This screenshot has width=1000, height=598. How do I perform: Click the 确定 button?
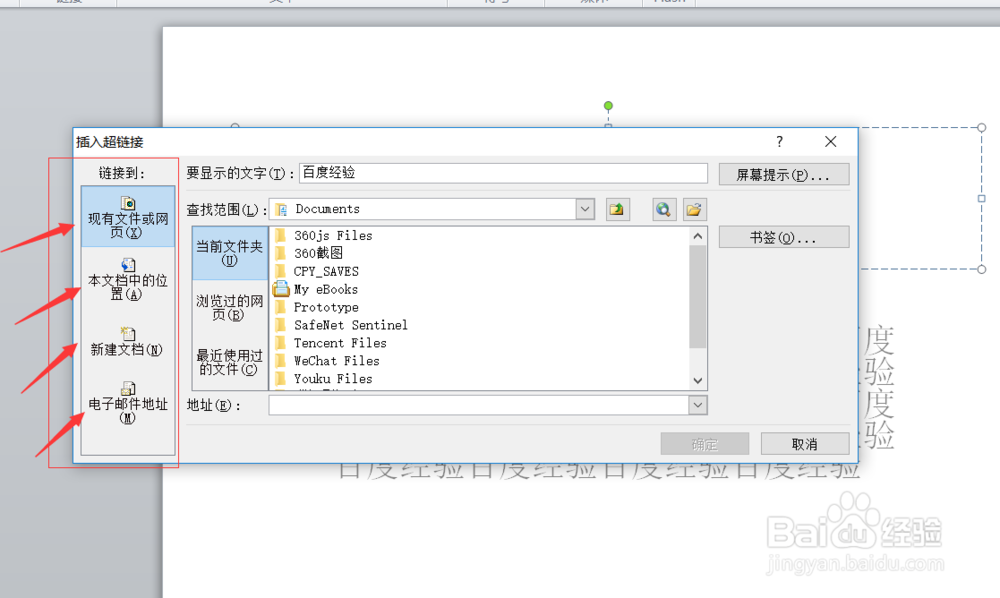click(x=705, y=444)
